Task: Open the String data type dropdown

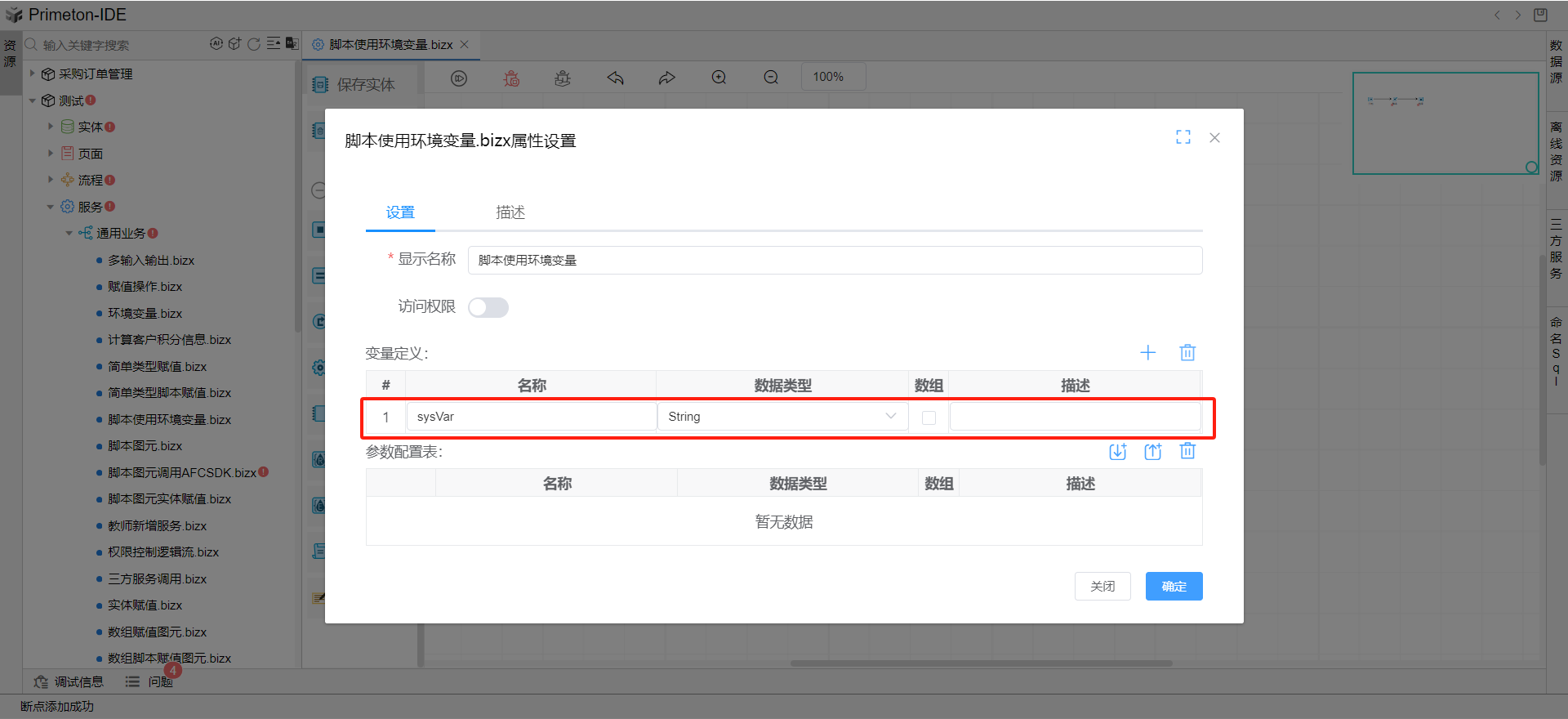Action: click(782, 417)
